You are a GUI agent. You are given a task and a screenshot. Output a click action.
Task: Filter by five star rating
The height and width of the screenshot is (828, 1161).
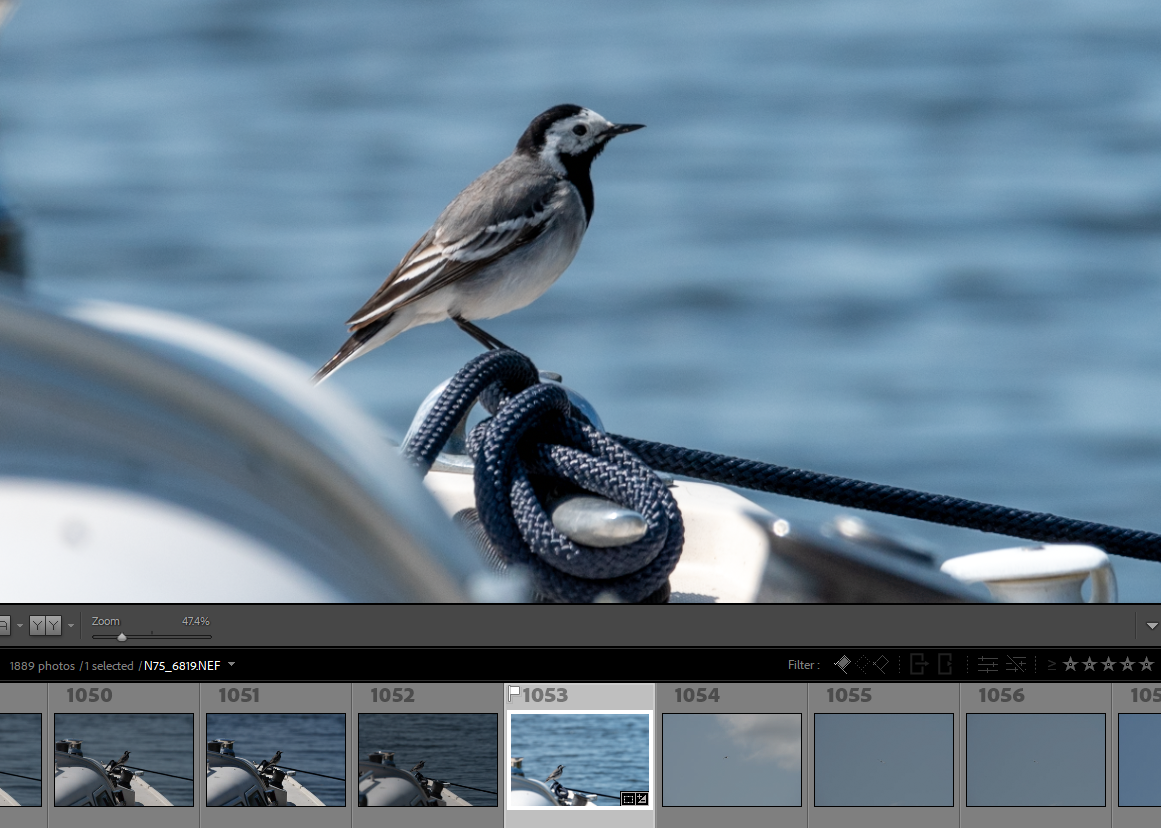(1146, 664)
